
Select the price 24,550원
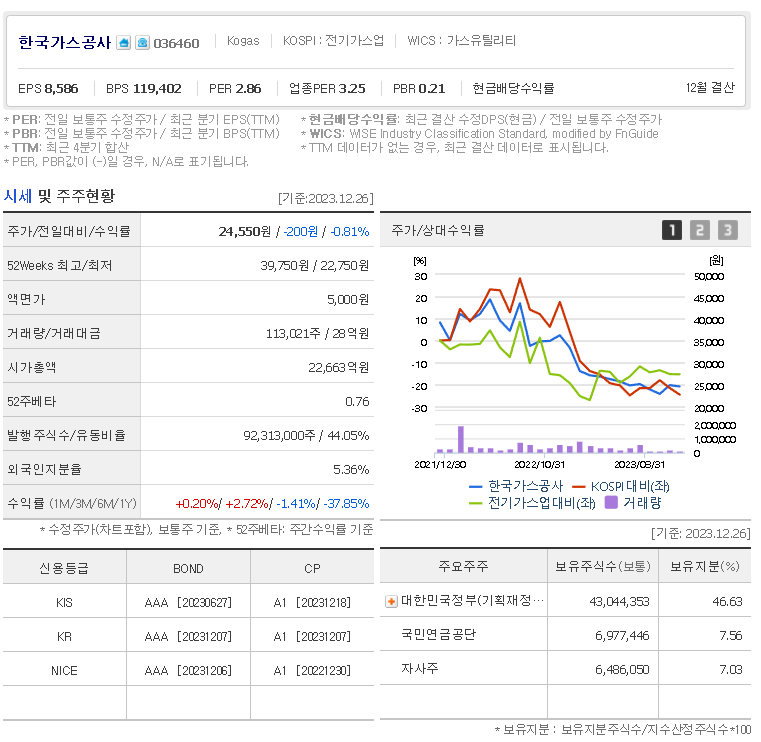[x=245, y=231]
